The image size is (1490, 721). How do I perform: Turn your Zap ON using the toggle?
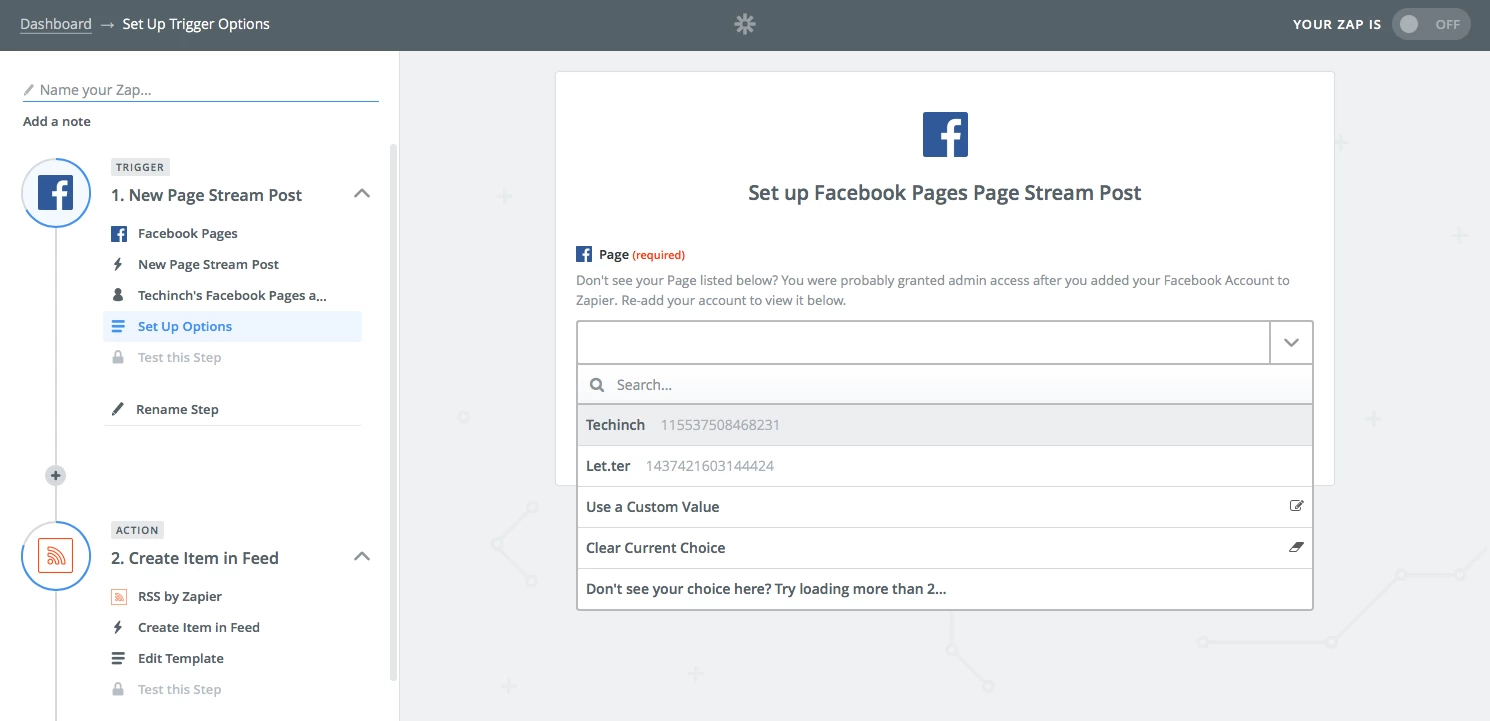click(x=1431, y=23)
